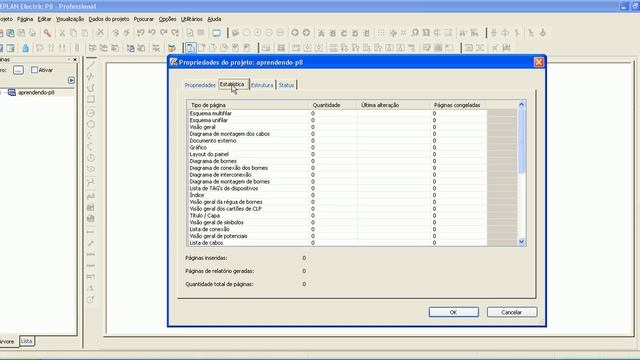Toggle the Ativar filter checkbox
Viewport: 640px width, 360px height.
pyautogui.click(x=34, y=70)
